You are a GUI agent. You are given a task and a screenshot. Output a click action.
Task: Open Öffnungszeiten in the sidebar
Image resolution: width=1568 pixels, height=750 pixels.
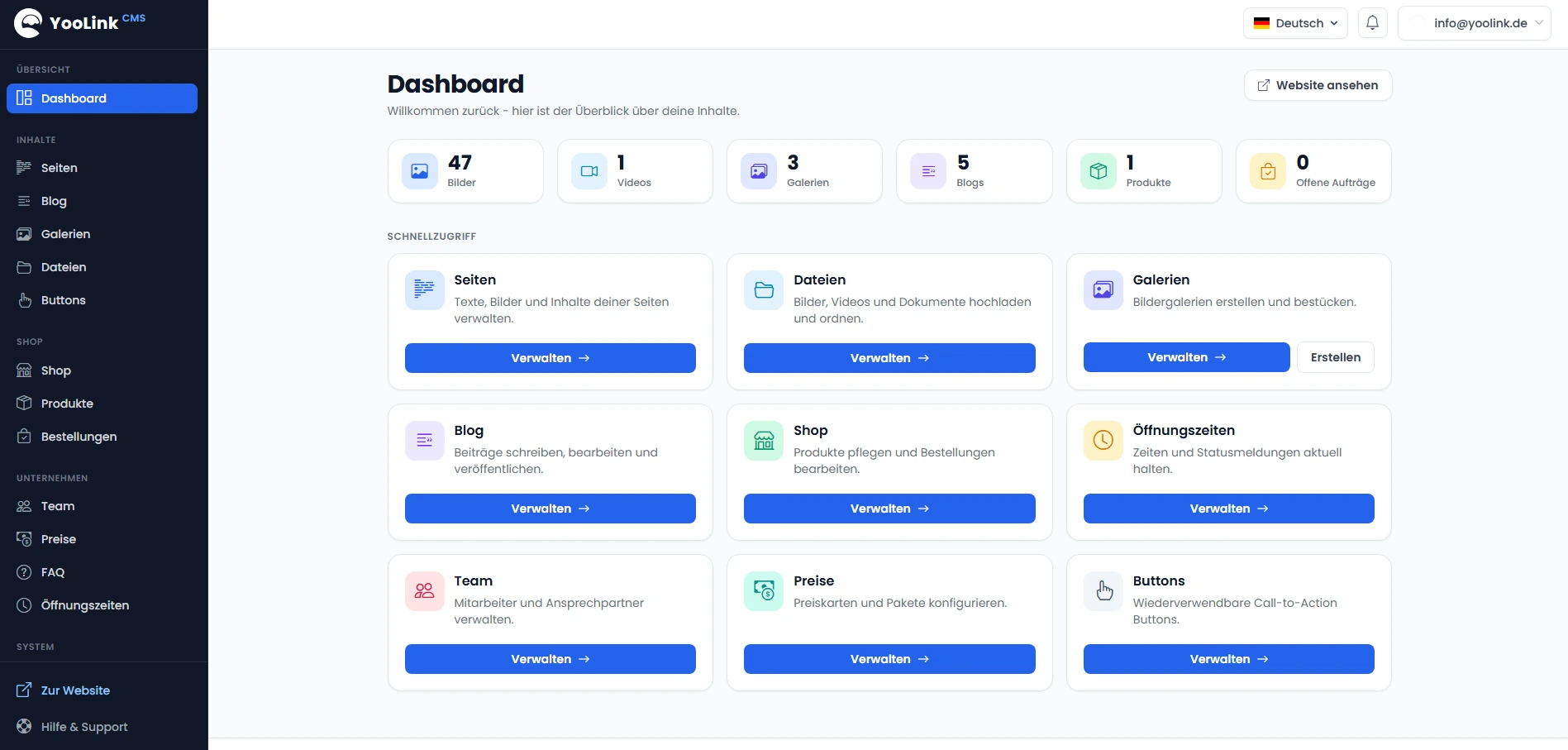[102, 605]
